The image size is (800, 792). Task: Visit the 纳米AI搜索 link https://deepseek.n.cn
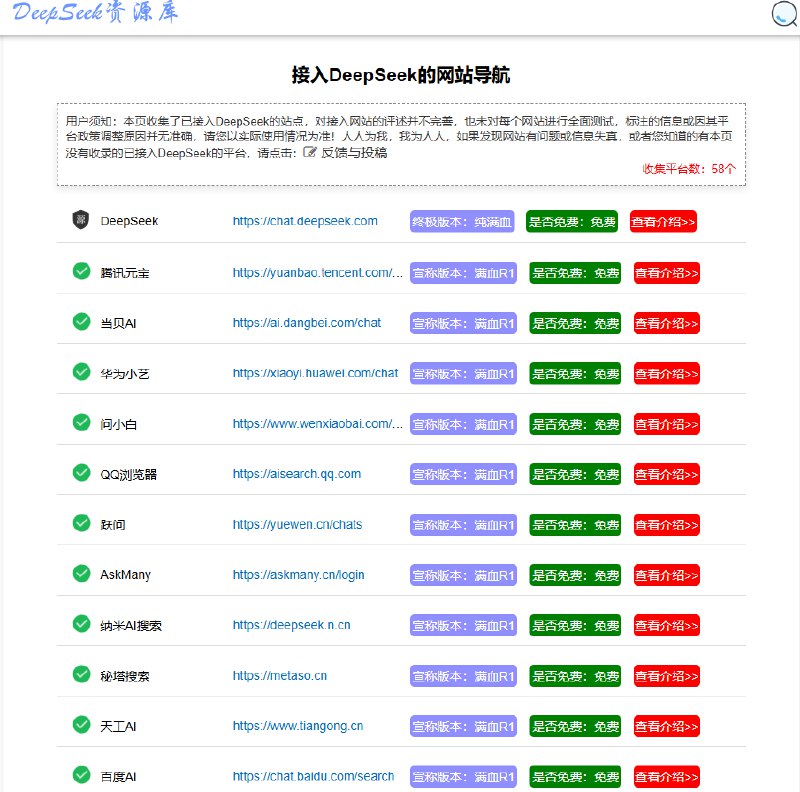point(292,624)
